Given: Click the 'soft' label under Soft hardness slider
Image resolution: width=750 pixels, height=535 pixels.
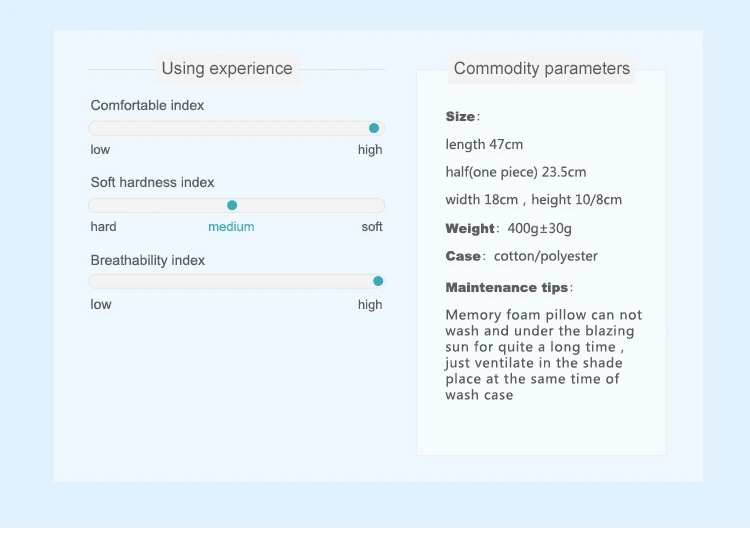Looking at the screenshot, I should 372,227.
